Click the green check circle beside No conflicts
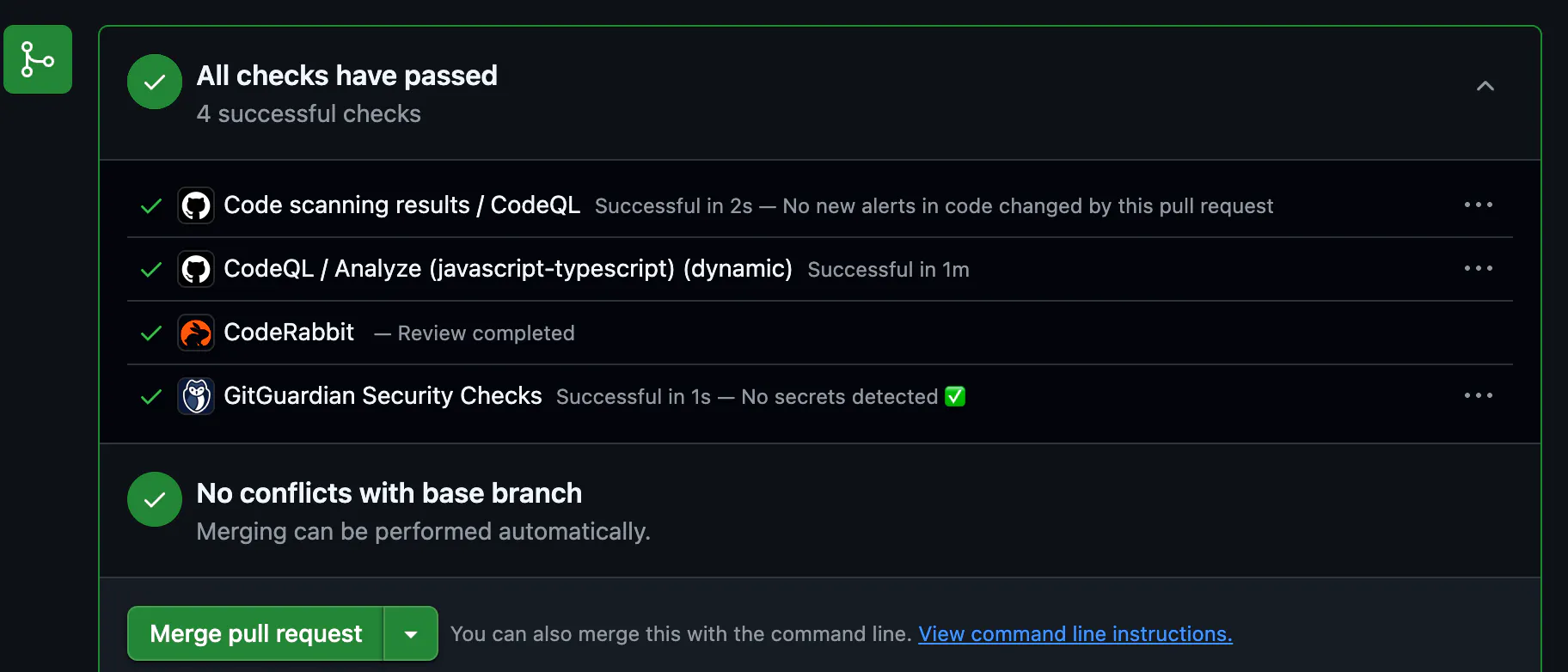This screenshot has height=672, width=1568. 155,499
